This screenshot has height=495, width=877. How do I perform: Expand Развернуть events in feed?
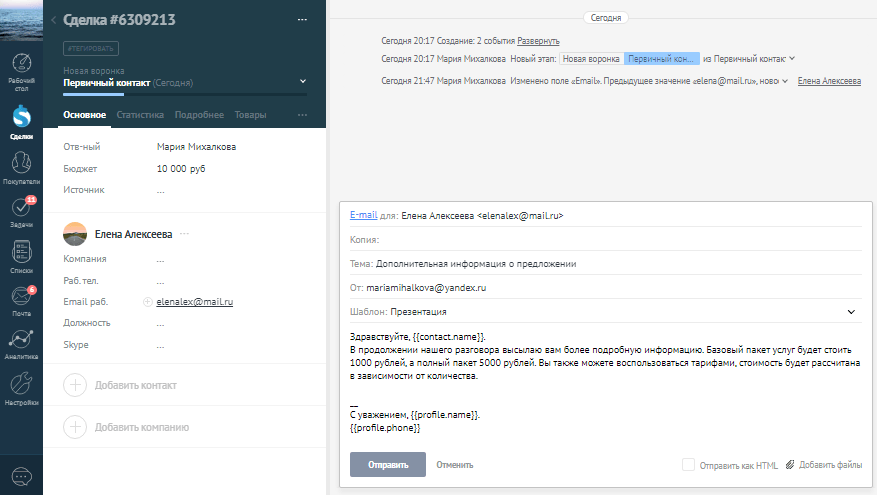[x=538, y=41]
